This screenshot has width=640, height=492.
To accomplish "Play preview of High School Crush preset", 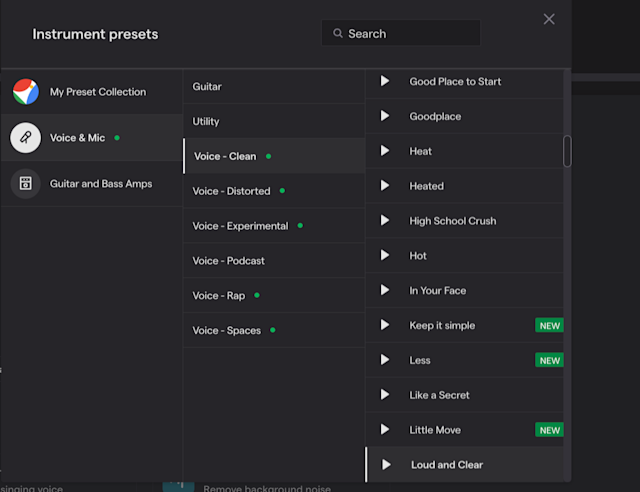I will [384, 220].
